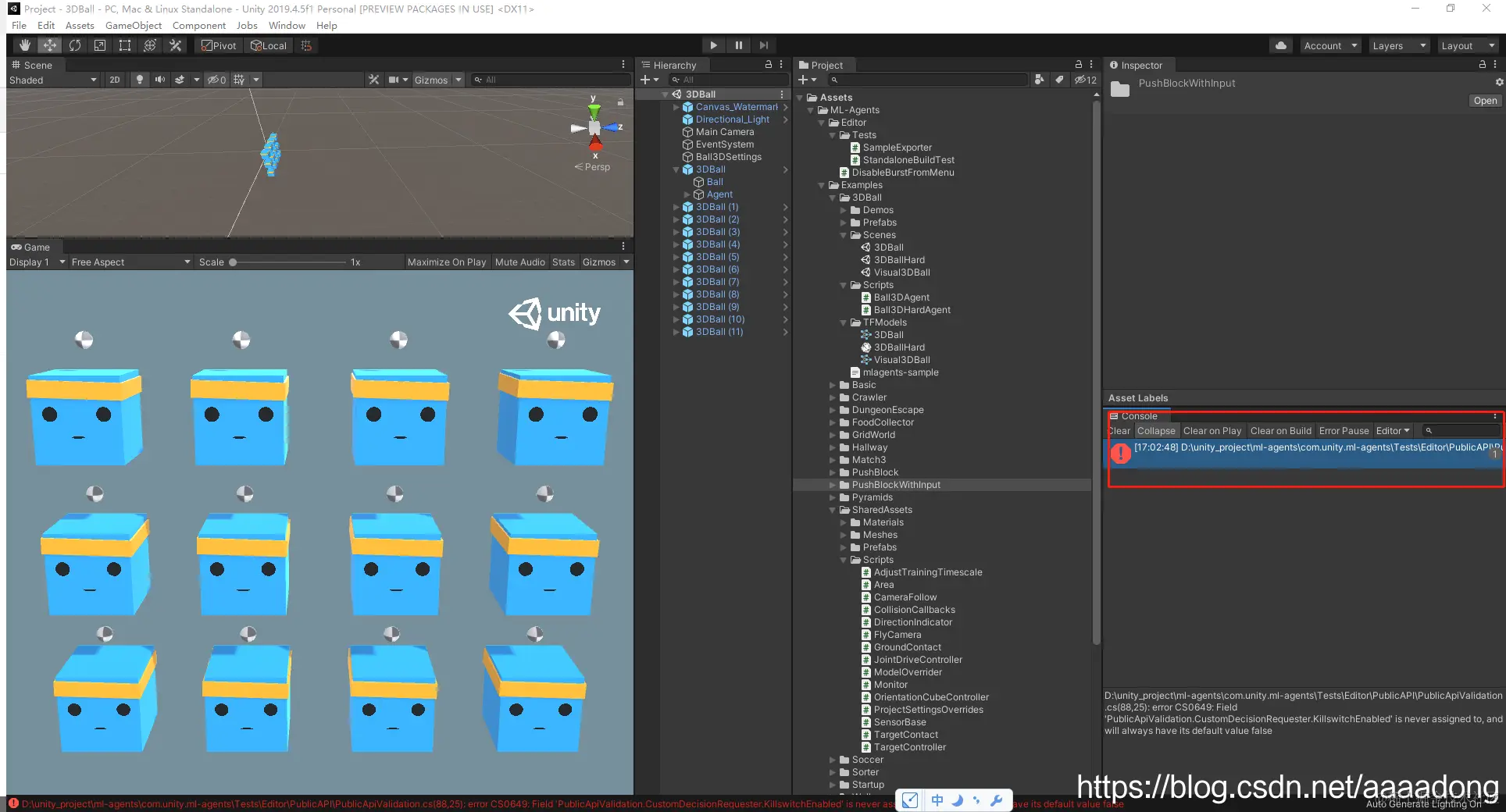The height and width of the screenshot is (812, 1506).
Task: Click the Step frame button
Action: point(763,45)
